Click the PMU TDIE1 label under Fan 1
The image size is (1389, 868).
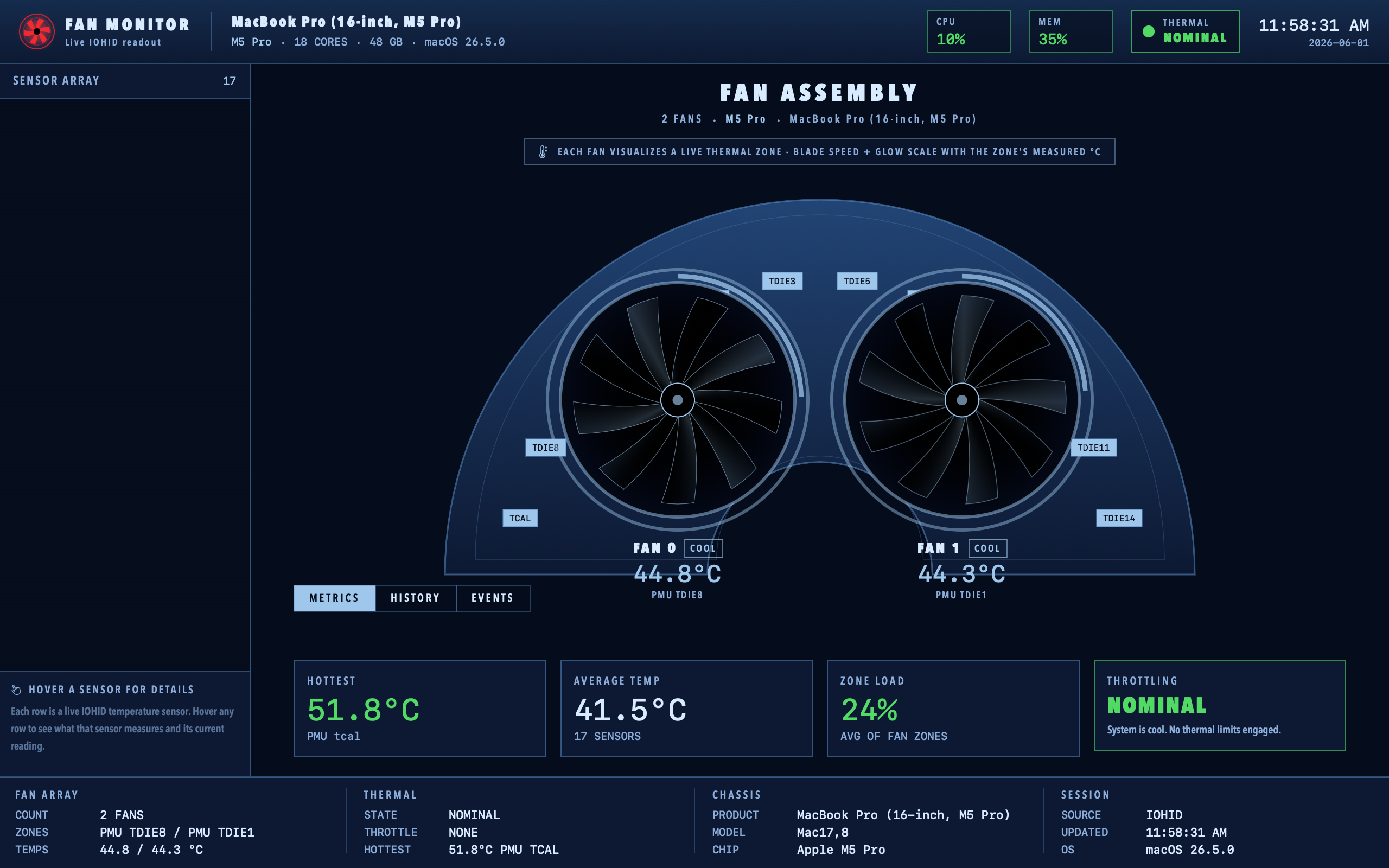coord(961,595)
